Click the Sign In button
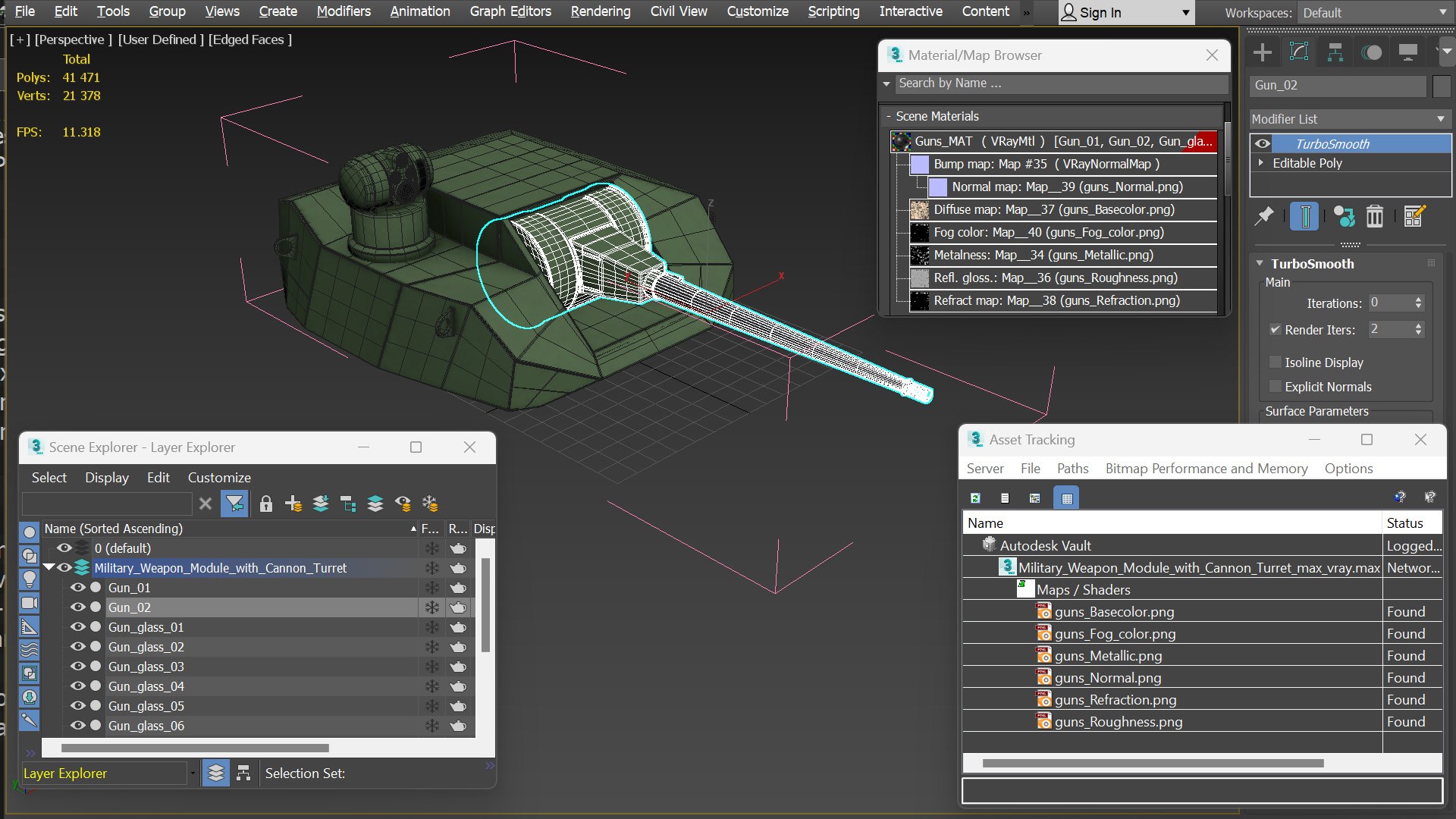The image size is (1456, 819). (x=1126, y=13)
